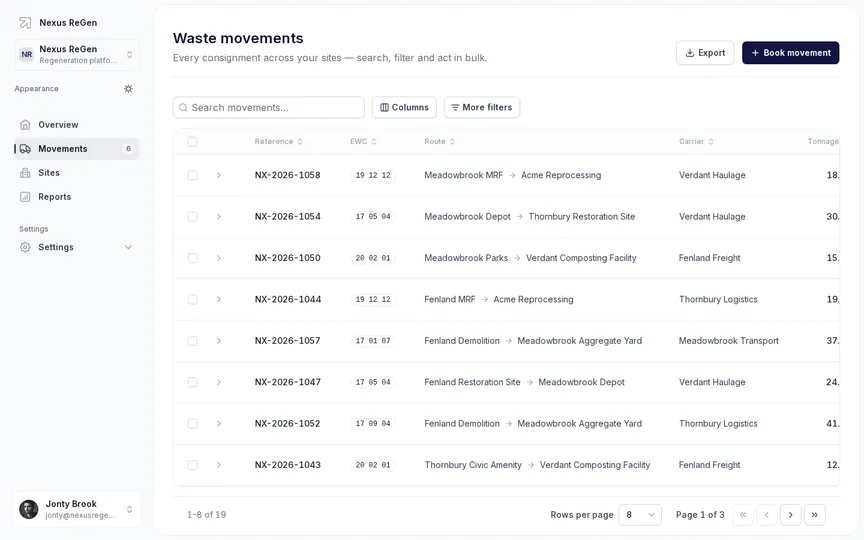This screenshot has width=864, height=540.
Task: Open the Jonty Brook account menu
Action: (77, 509)
